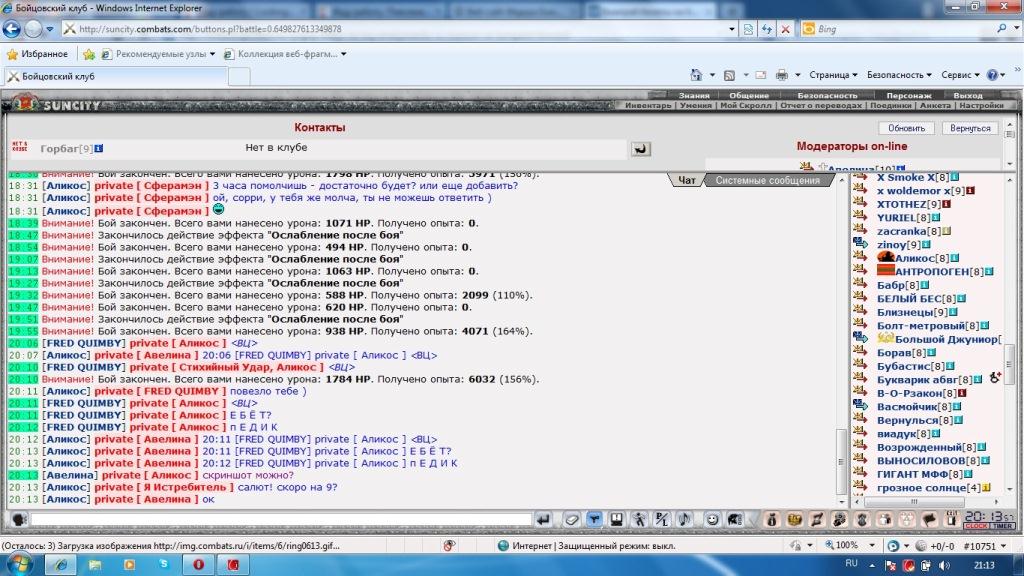1024x576 pixels.
Task: Click the running figure icon in chat toolbar
Action: (639, 519)
